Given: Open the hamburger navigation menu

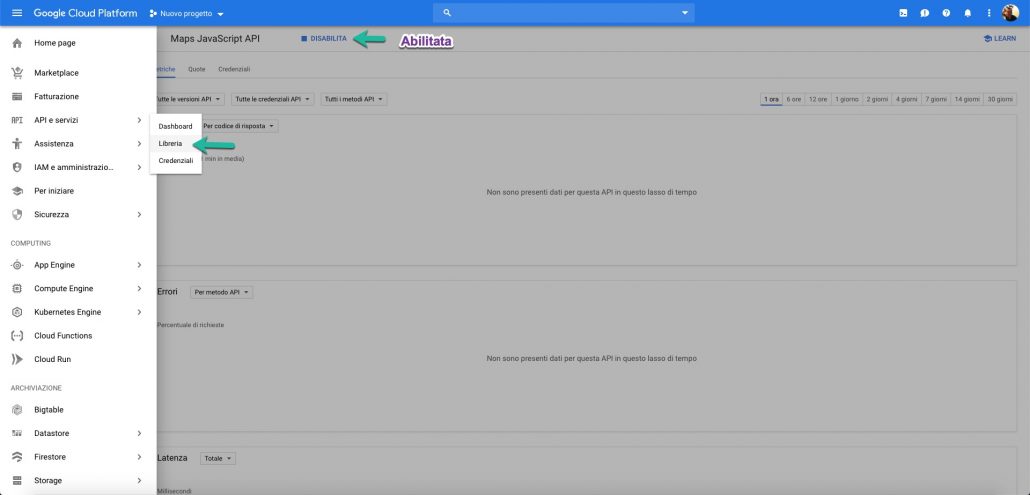Looking at the screenshot, I should (17, 13).
